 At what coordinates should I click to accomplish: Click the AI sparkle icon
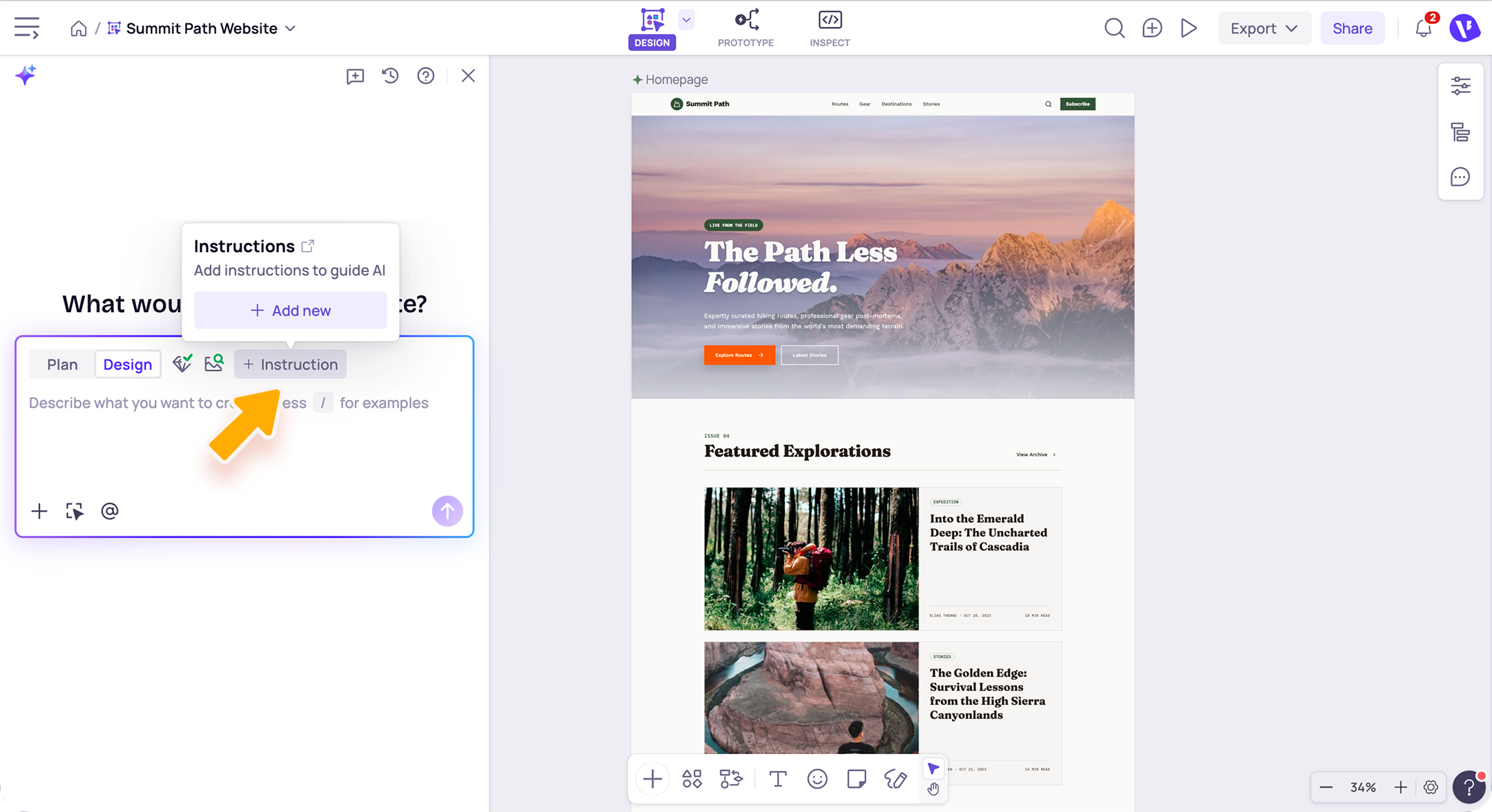(x=26, y=75)
